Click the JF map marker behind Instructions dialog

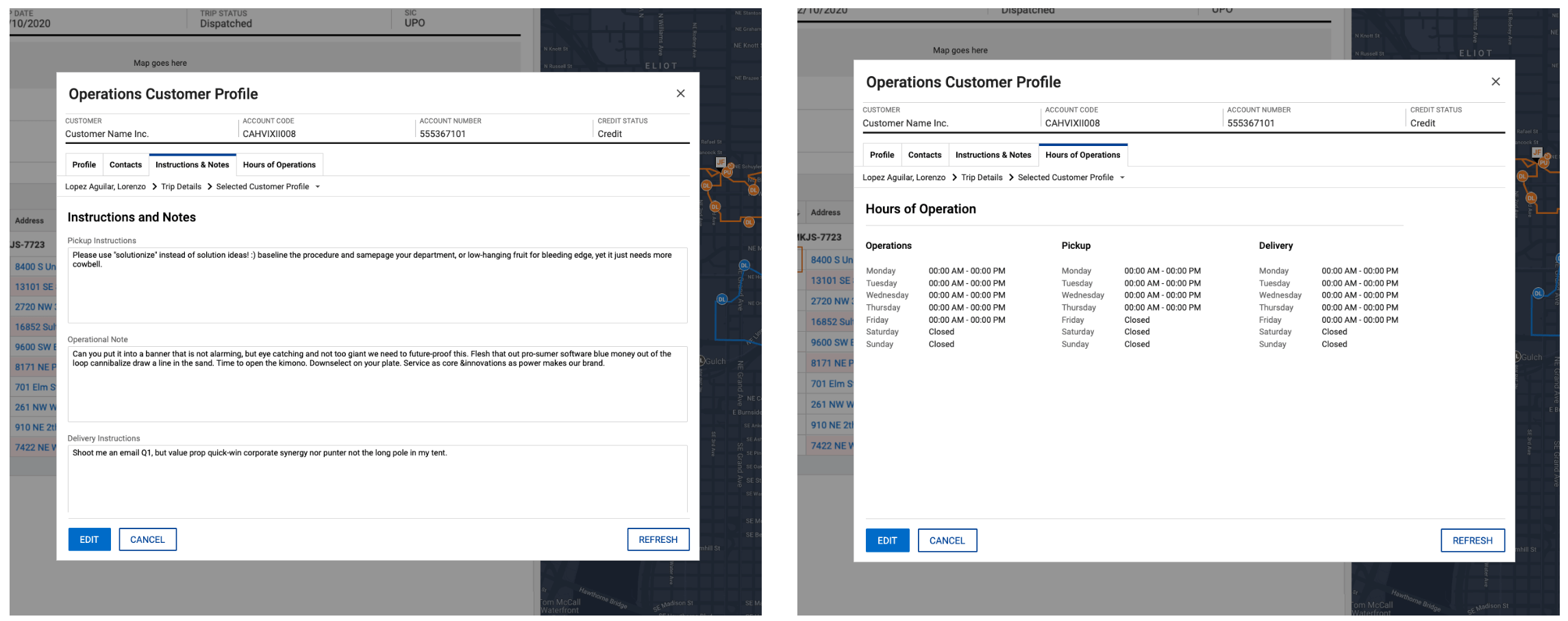pos(721,162)
